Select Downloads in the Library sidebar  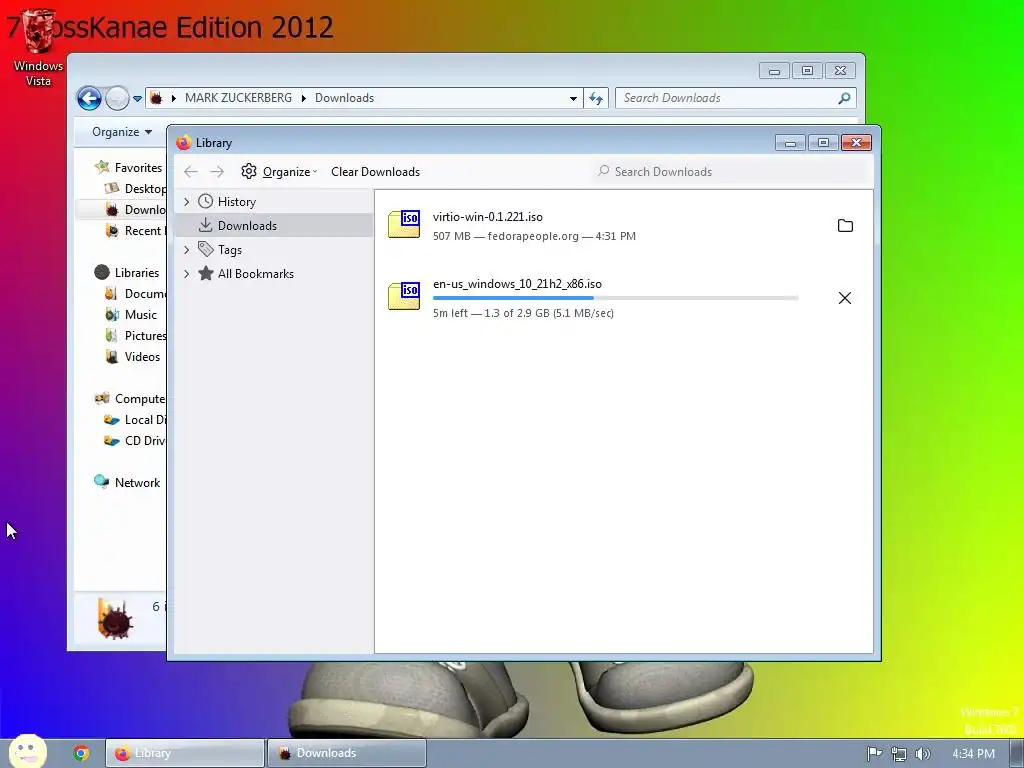274,225
